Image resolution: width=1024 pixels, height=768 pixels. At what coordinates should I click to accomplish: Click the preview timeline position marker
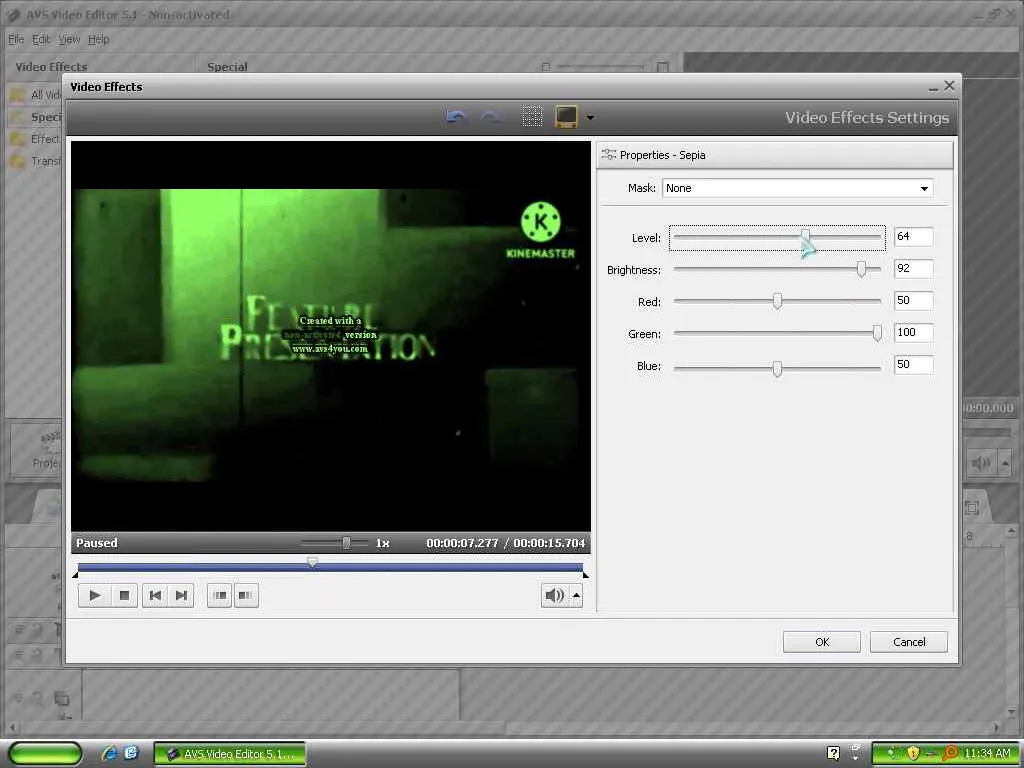point(313,562)
